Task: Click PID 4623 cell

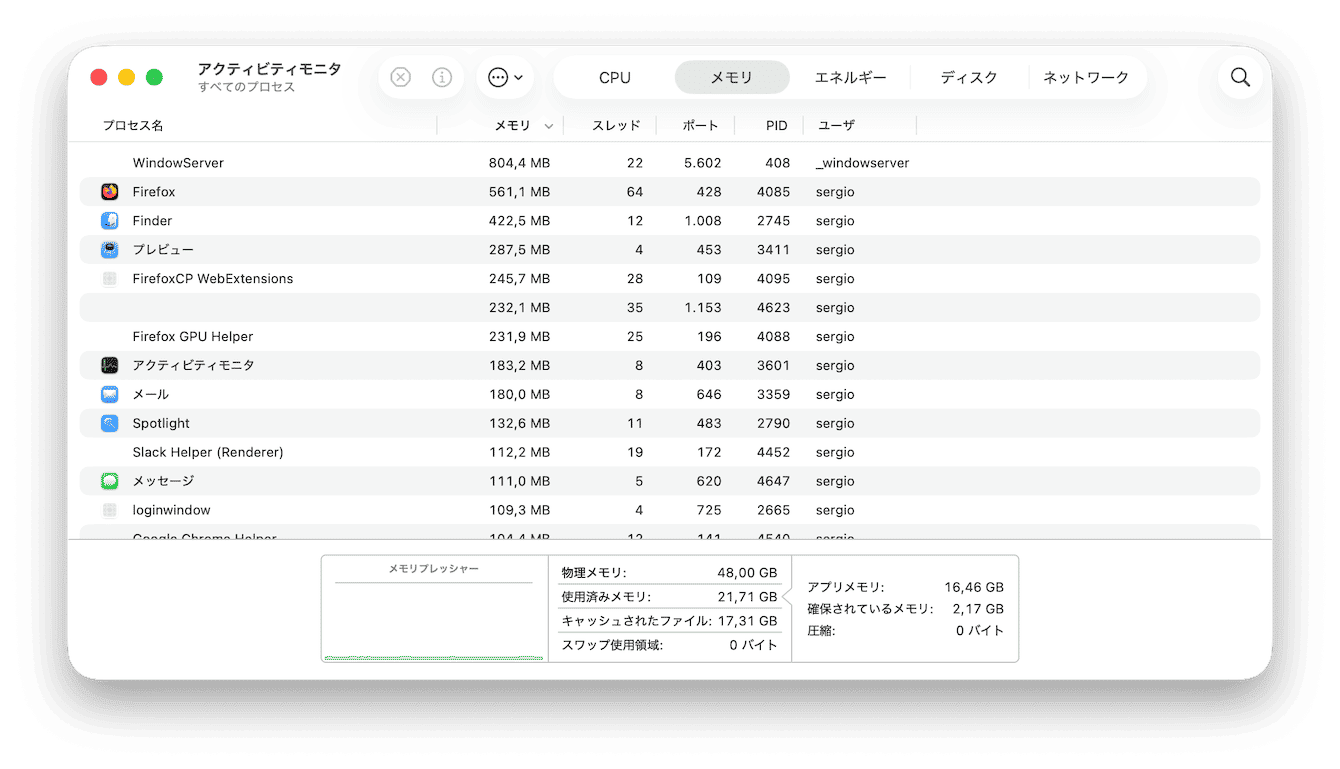Action: coord(773,308)
